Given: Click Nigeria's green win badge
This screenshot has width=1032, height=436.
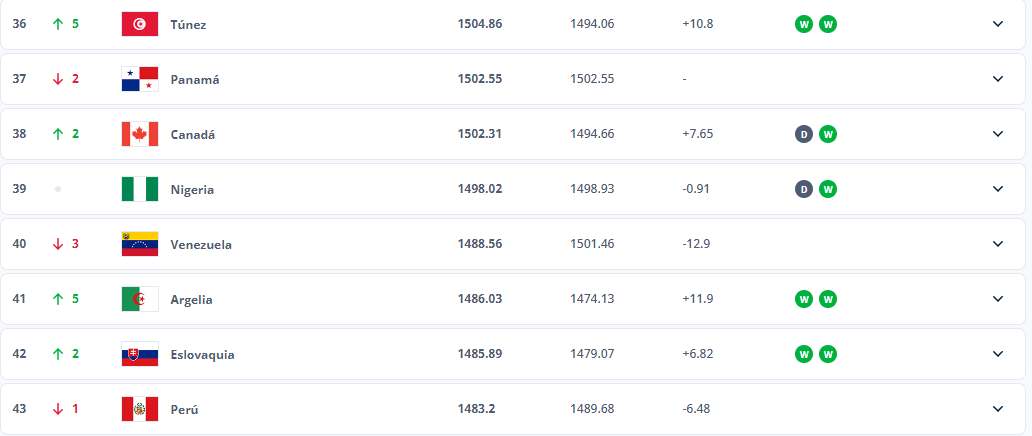Looking at the screenshot, I should point(828,190).
